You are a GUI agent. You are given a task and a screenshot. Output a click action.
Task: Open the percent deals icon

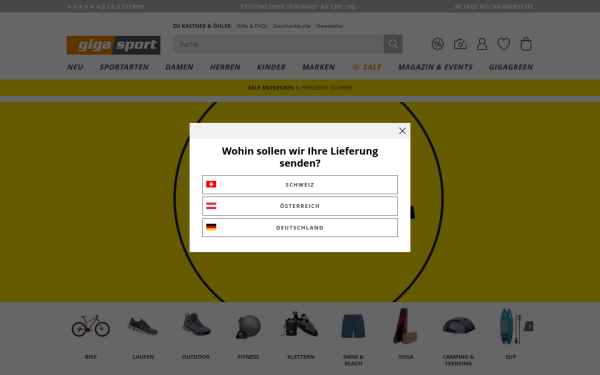coord(437,44)
